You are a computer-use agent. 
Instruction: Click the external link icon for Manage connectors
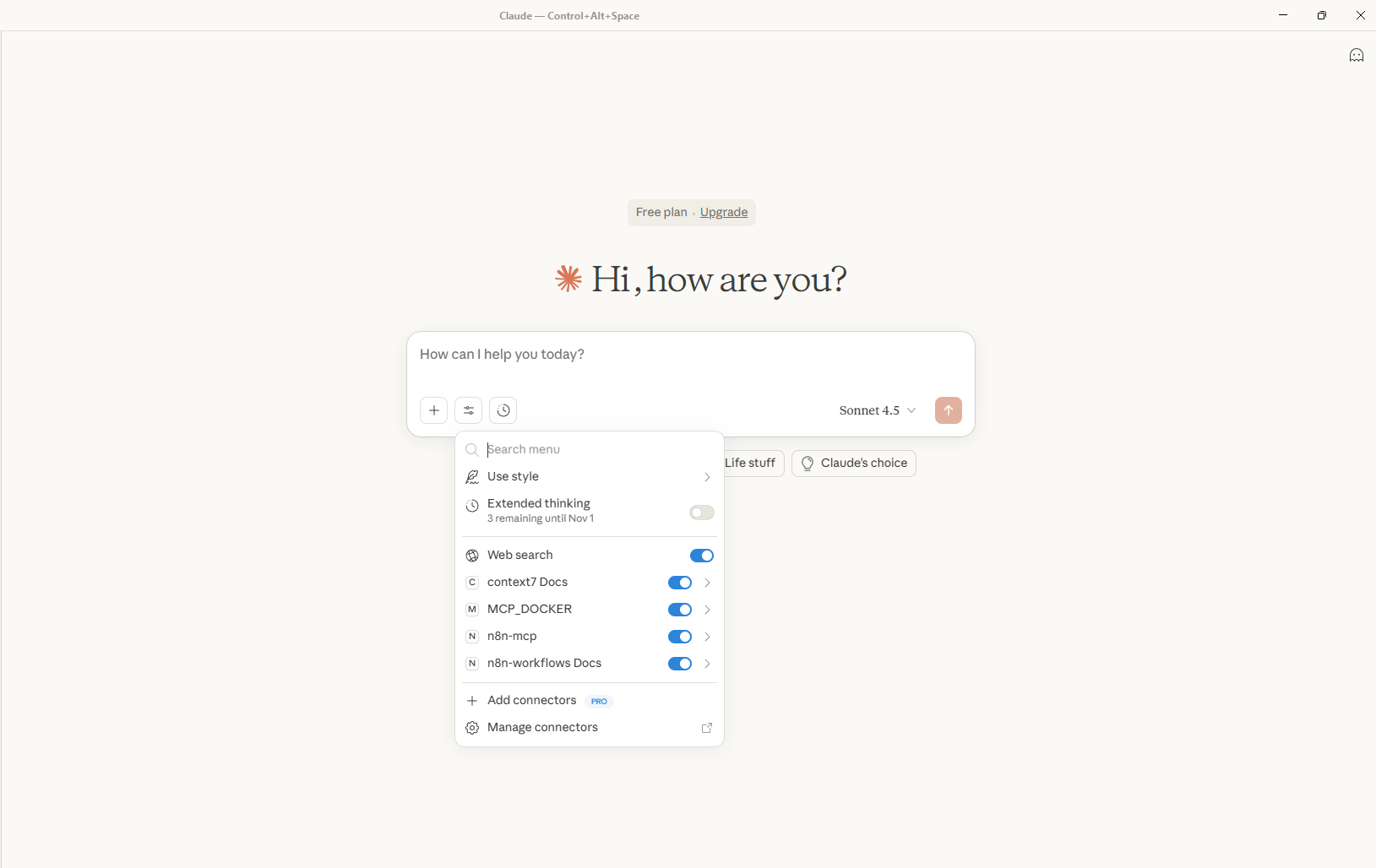(707, 728)
